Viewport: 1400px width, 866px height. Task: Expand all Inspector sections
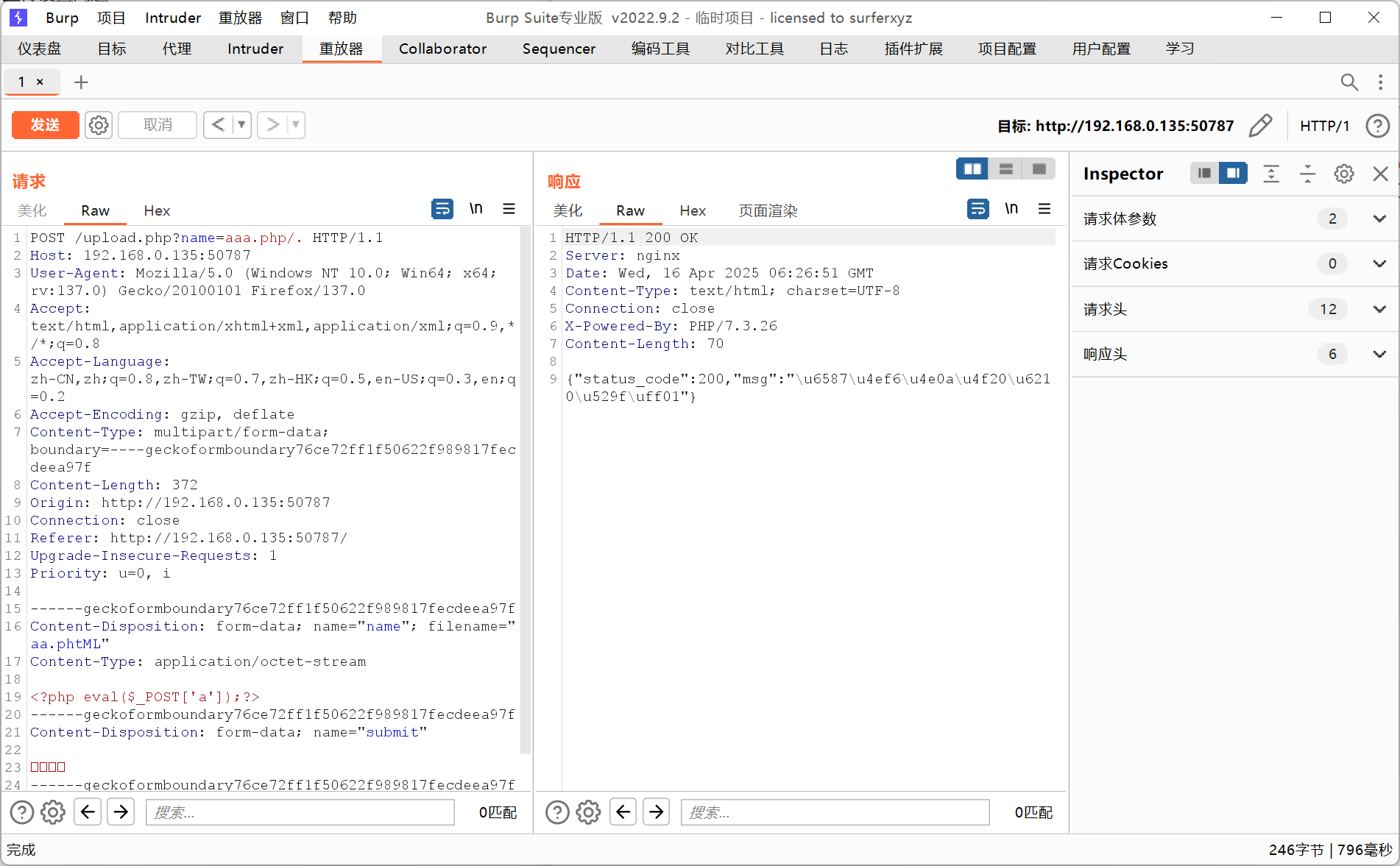(x=1271, y=174)
